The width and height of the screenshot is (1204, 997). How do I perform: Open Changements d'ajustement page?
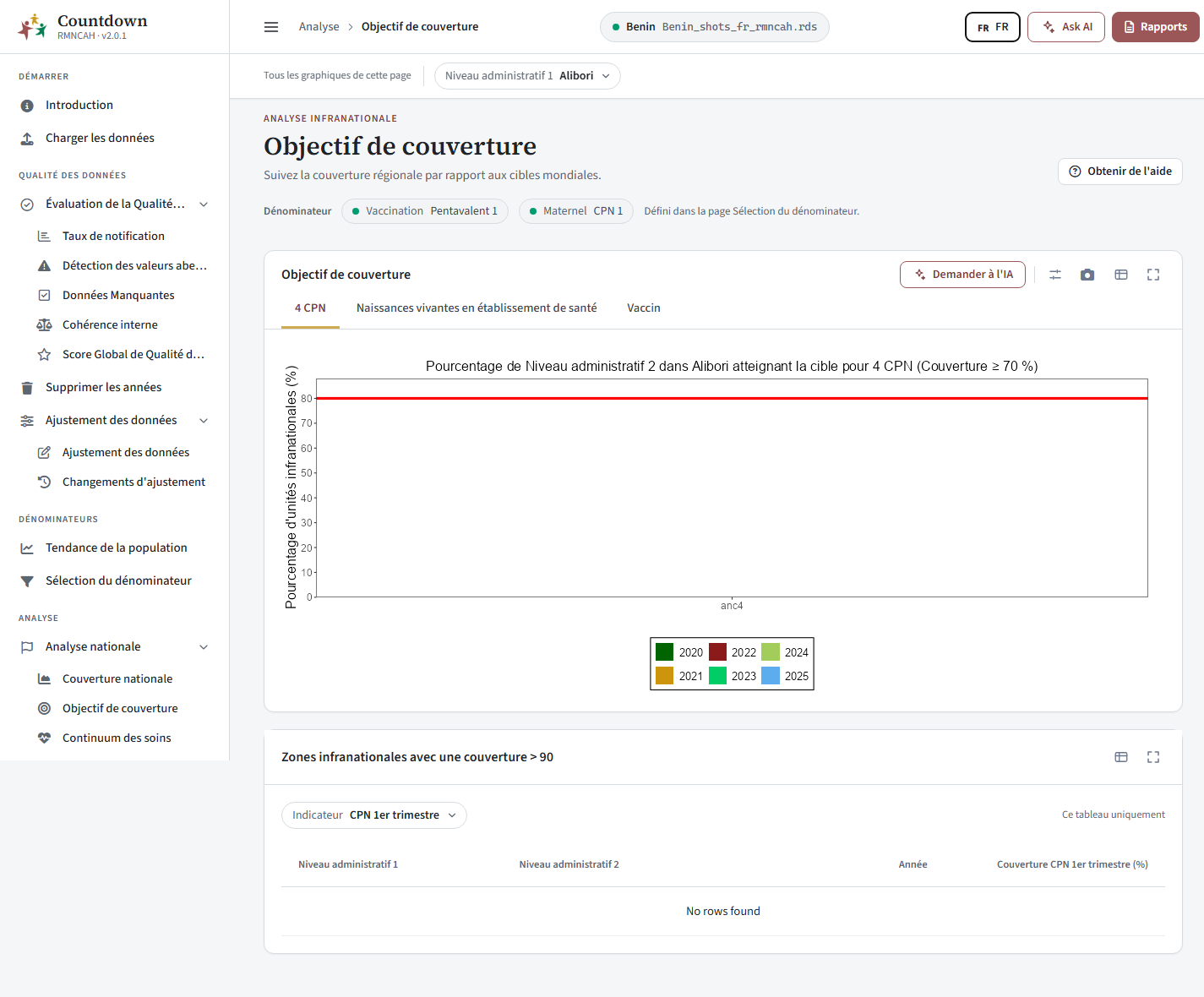pyautogui.click(x=133, y=482)
